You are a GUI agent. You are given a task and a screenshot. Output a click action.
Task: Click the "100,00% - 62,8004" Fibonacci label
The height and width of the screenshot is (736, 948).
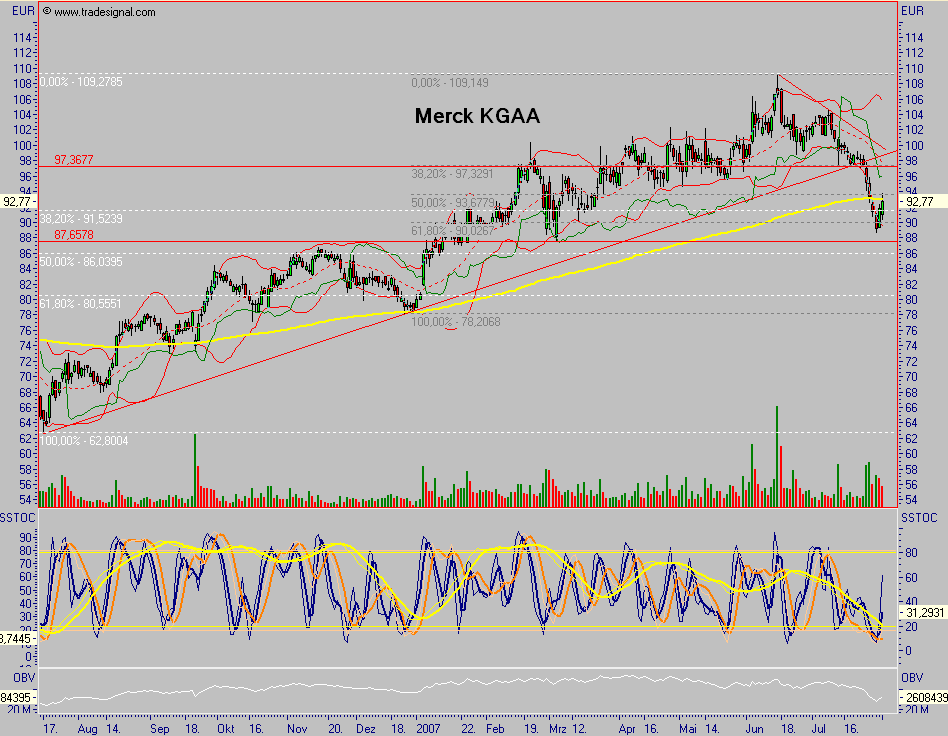pyautogui.click(x=84, y=441)
